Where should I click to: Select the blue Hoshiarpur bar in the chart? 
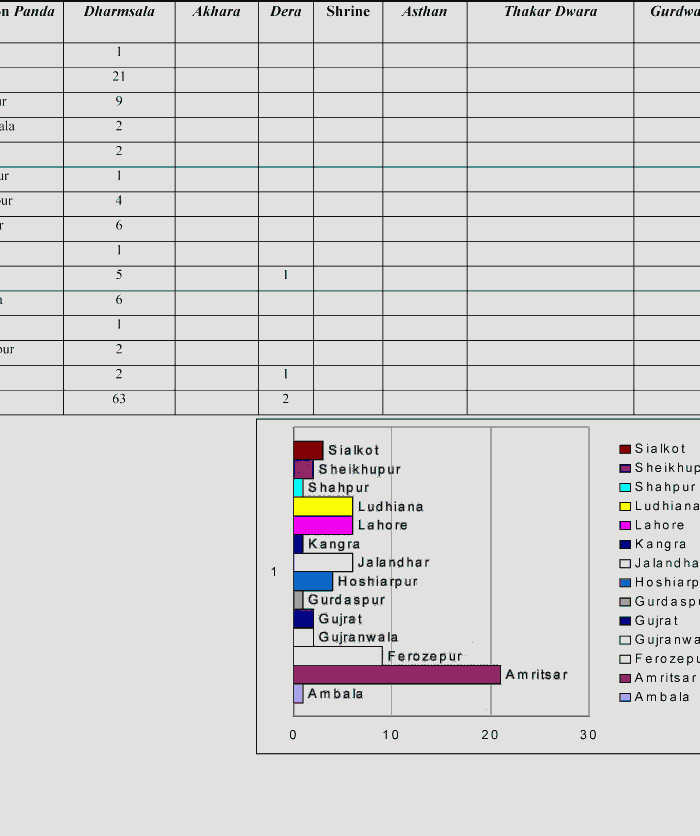coord(312,581)
